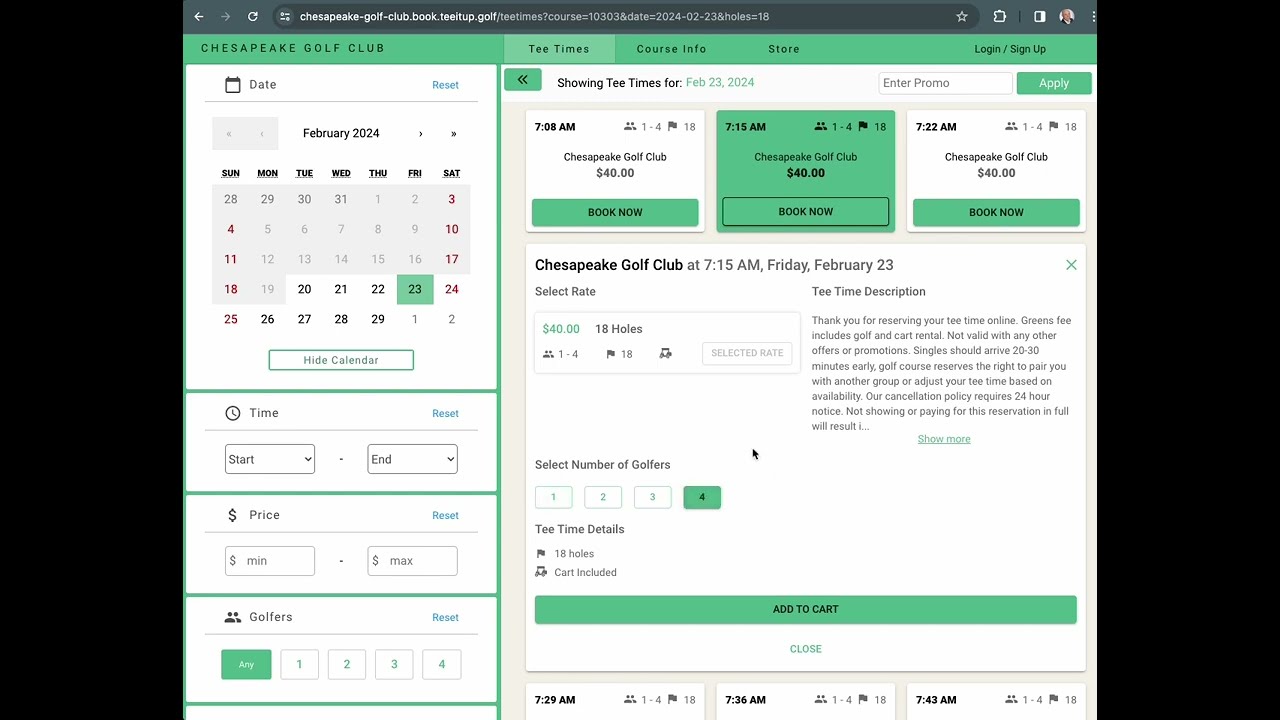This screenshot has width=1280, height=720.
Task: Reset the Golfers filter
Action: 445,617
